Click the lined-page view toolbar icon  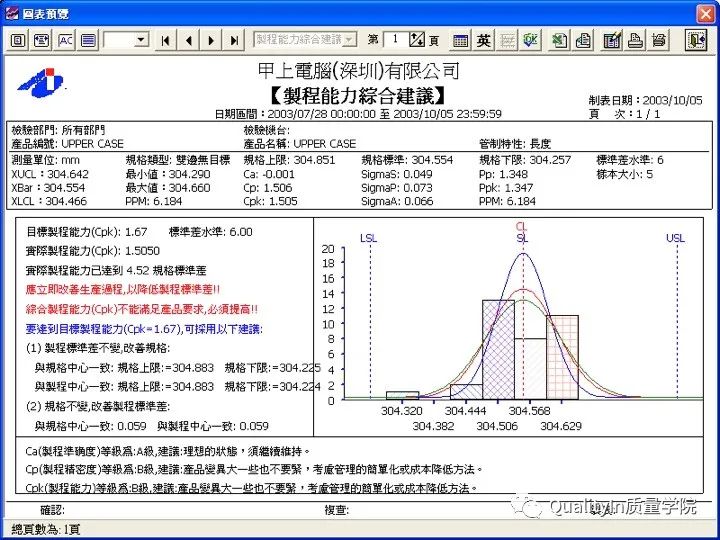point(89,40)
